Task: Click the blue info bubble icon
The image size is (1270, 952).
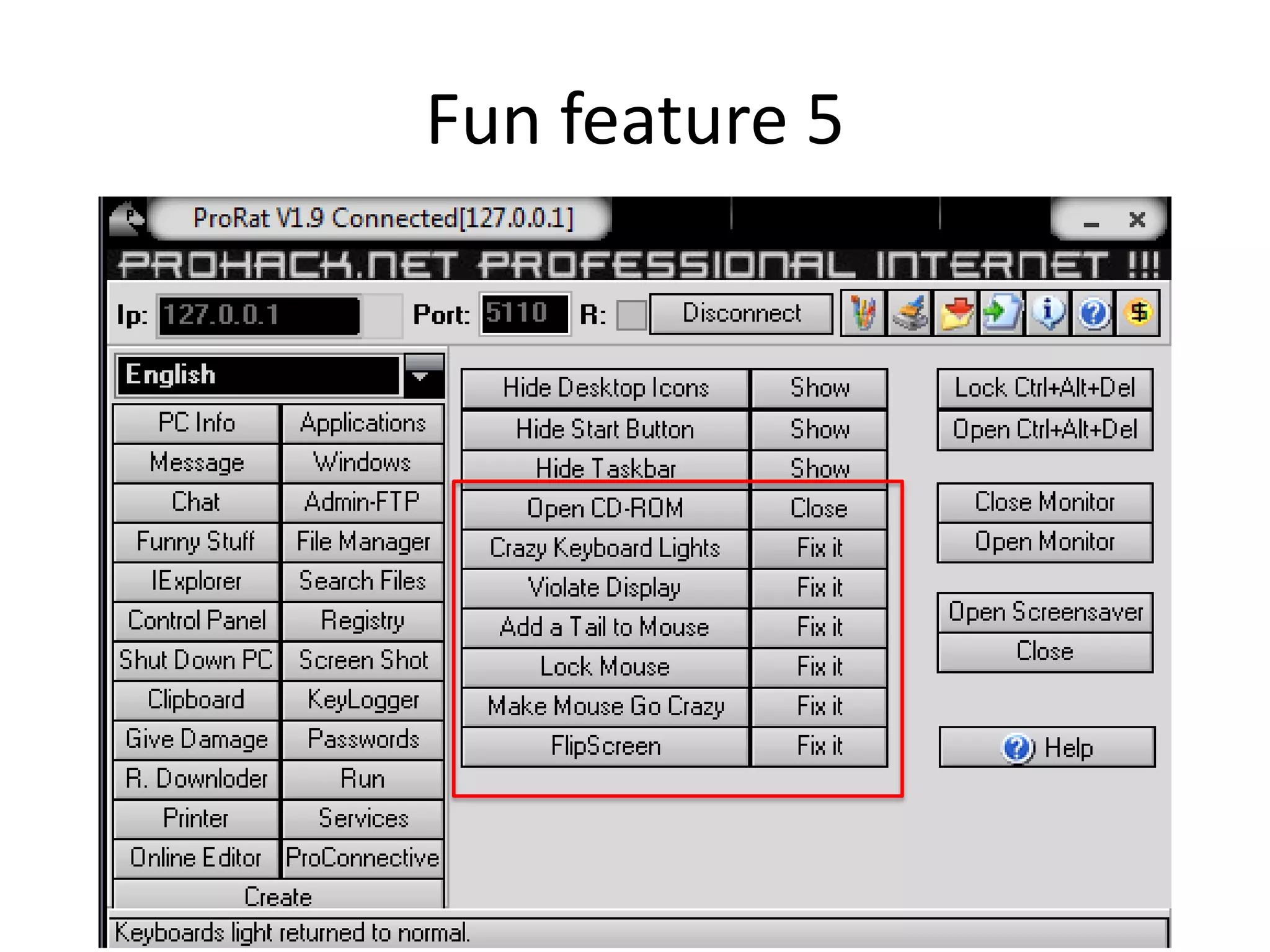Action: (1048, 313)
